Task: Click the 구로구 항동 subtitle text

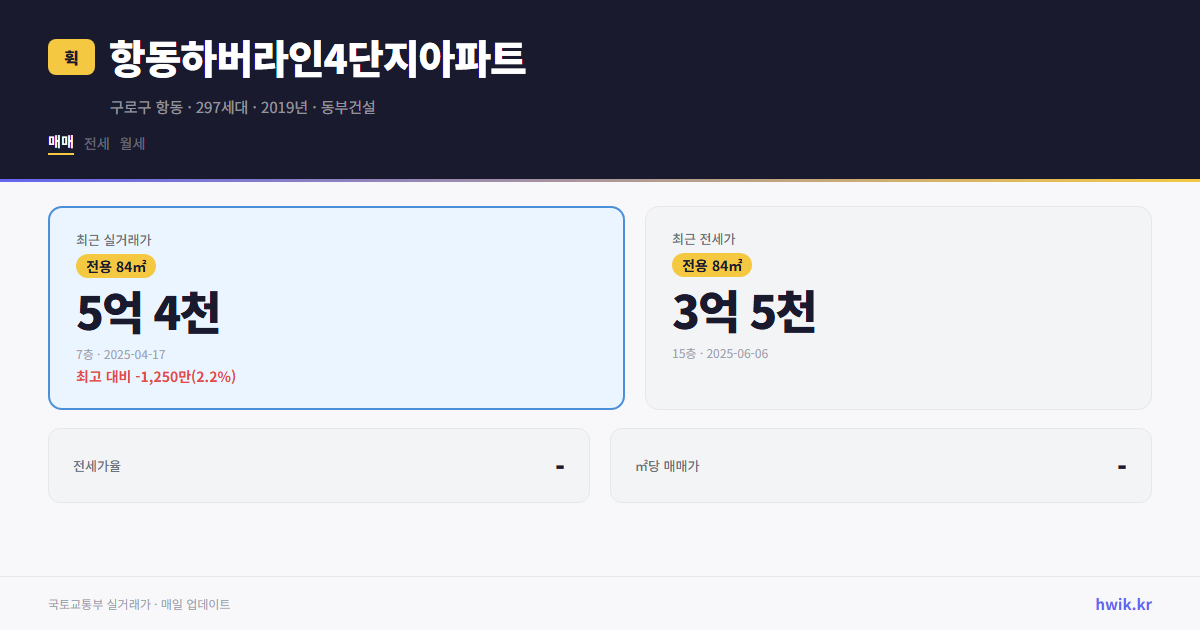Action: click(x=145, y=107)
